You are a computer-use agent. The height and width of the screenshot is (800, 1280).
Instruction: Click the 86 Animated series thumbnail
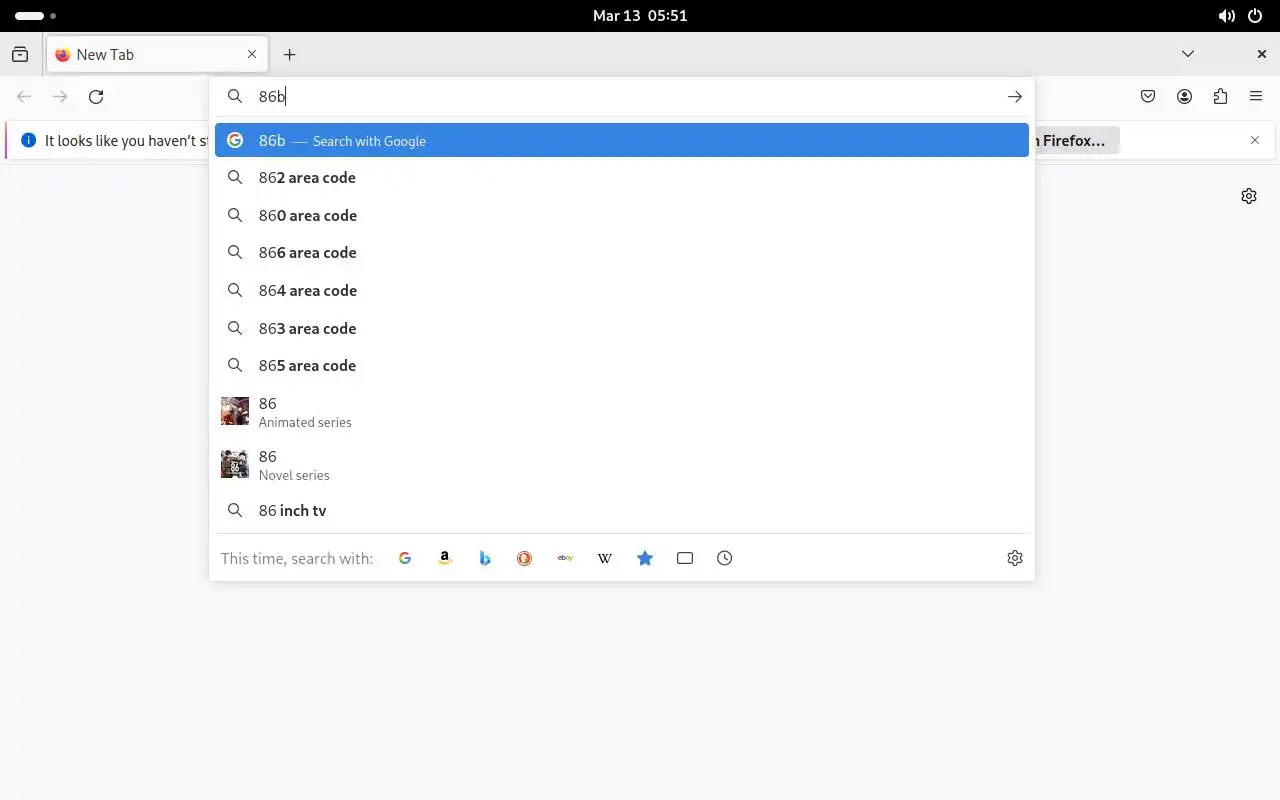click(x=235, y=411)
